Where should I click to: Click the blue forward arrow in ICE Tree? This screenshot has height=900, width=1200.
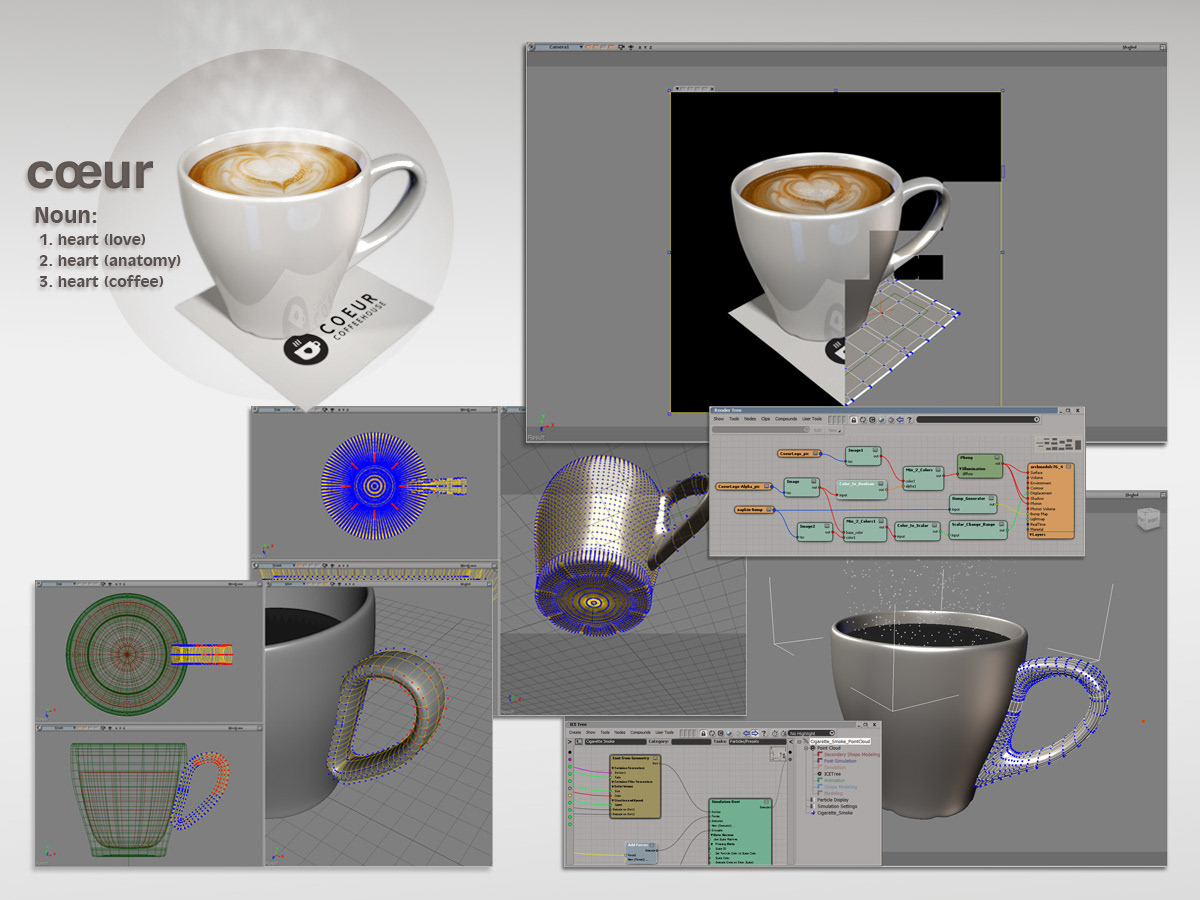pos(755,733)
